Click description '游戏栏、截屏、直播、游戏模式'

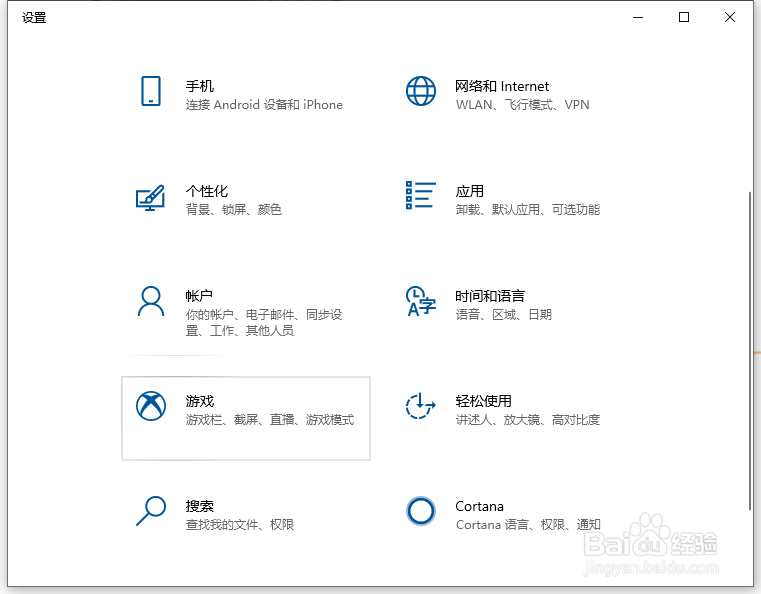coord(270,420)
